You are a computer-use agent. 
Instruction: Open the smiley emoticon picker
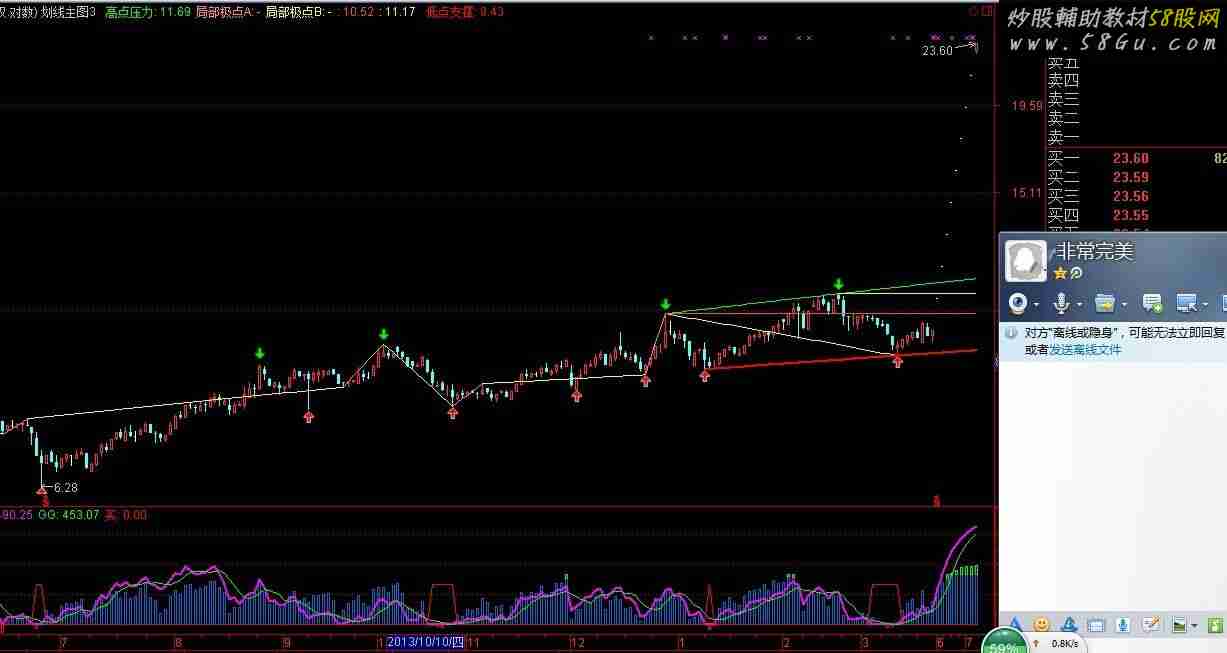(x=1041, y=625)
